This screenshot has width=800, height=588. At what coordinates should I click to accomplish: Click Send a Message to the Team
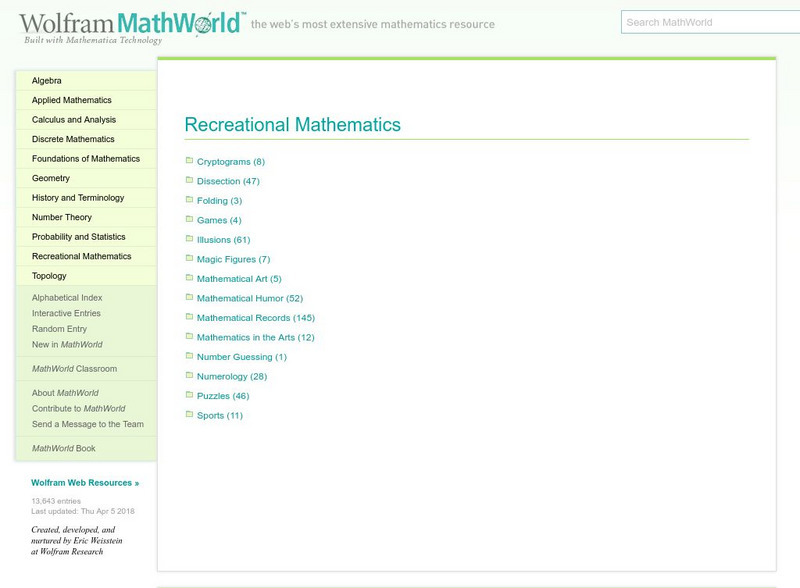(87, 424)
